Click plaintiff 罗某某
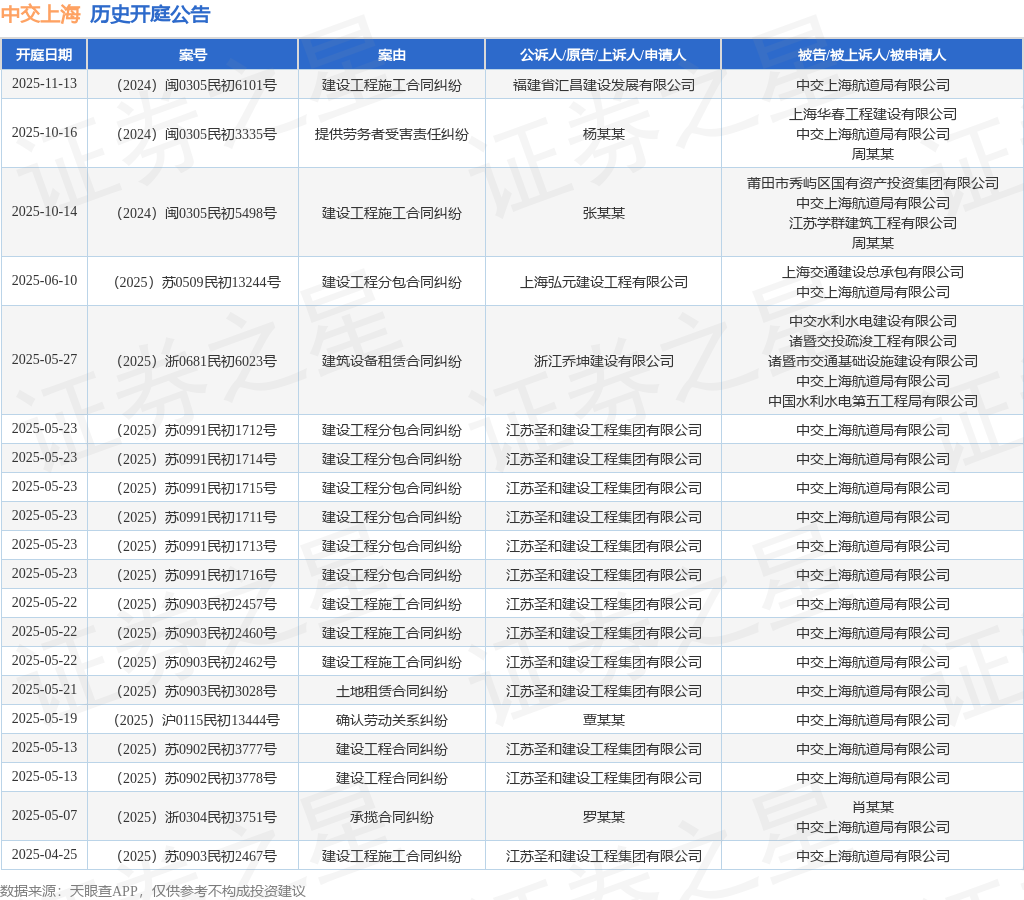Image resolution: width=1024 pixels, height=900 pixels. [603, 817]
